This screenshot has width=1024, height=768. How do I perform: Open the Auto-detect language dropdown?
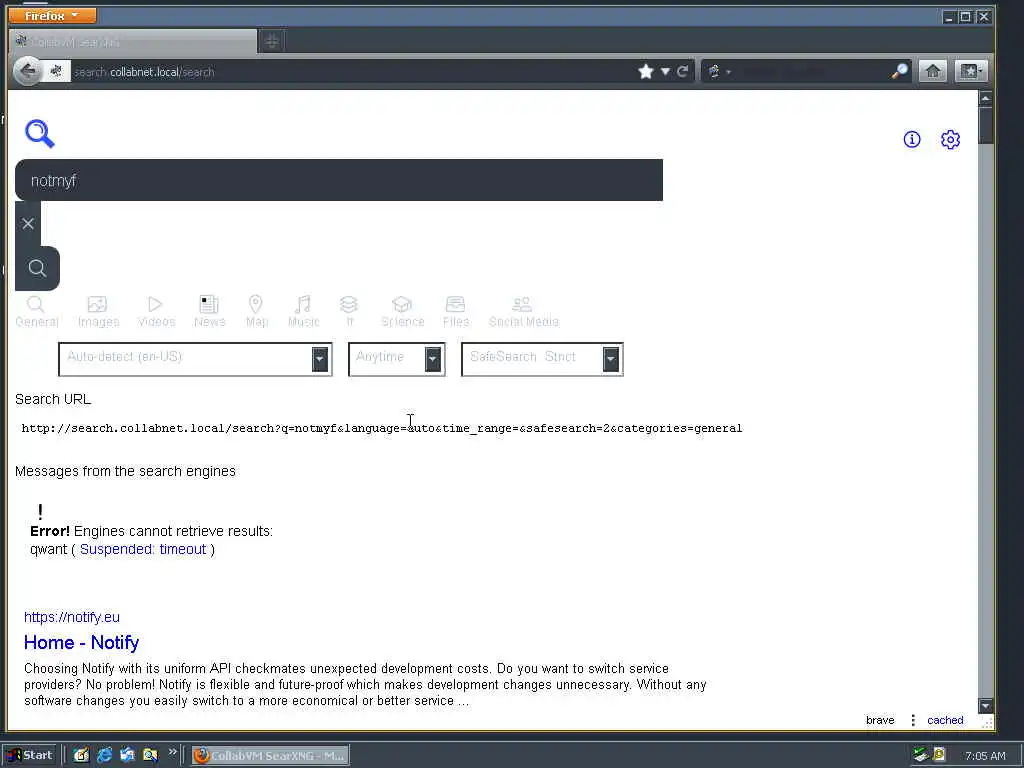click(x=195, y=359)
